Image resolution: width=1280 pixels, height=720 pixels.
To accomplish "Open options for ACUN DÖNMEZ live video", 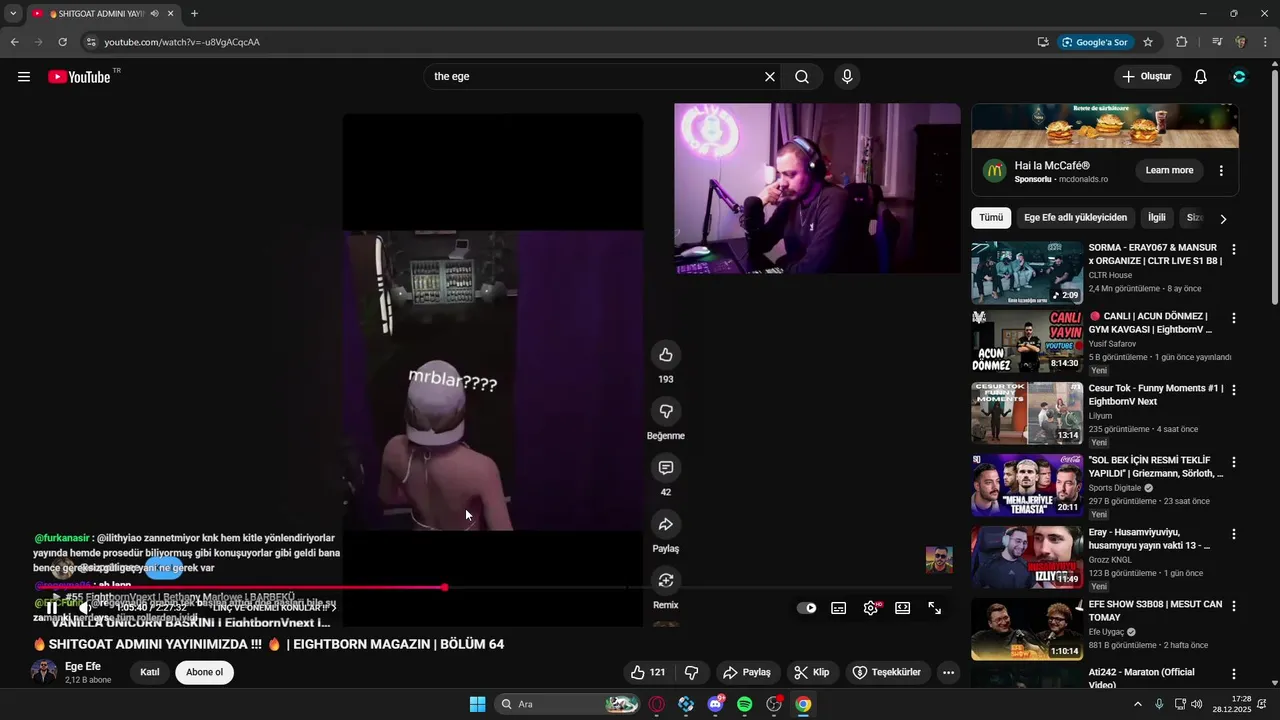I will (x=1233, y=318).
